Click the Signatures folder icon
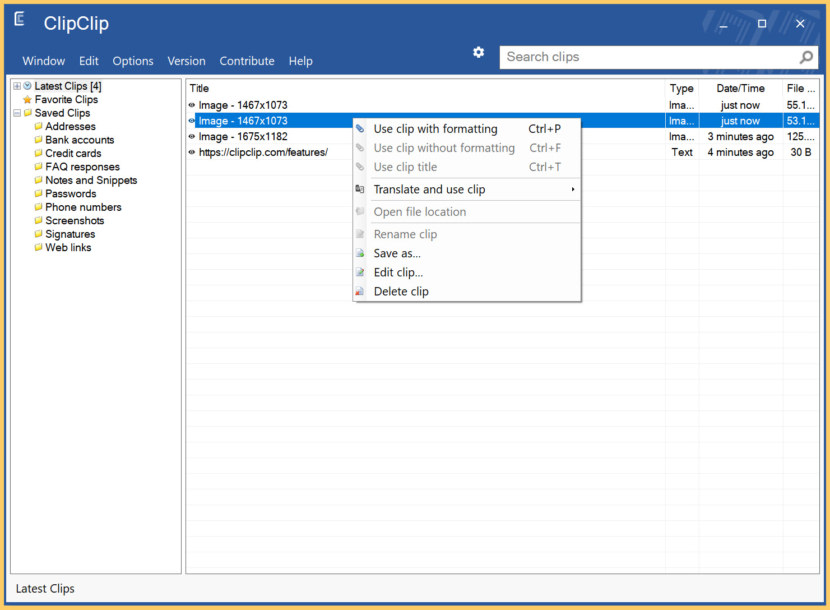The height and width of the screenshot is (610, 830). (38, 234)
